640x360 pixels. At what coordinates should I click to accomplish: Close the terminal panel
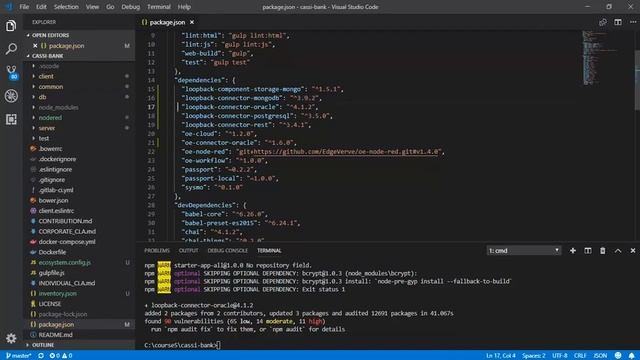[633, 251]
